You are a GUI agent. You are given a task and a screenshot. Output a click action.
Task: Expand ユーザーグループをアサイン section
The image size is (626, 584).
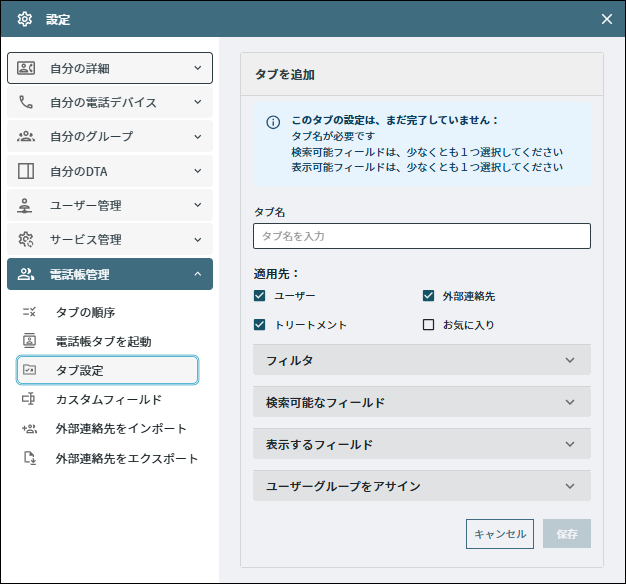tap(422, 486)
